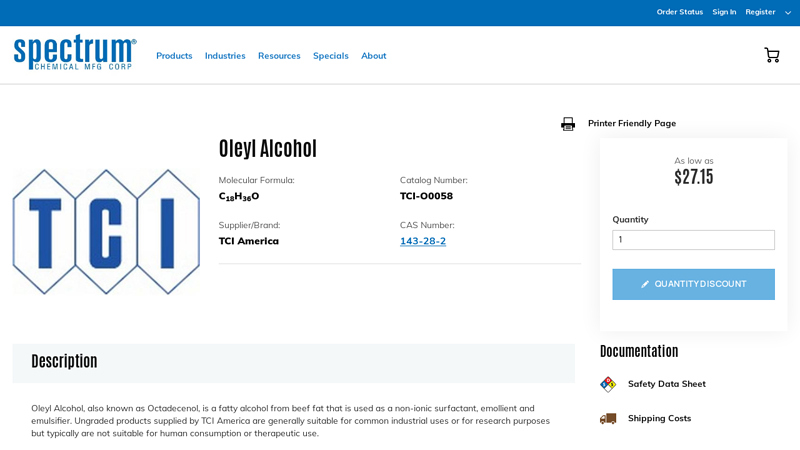Open the Specials menu

[x=331, y=56]
